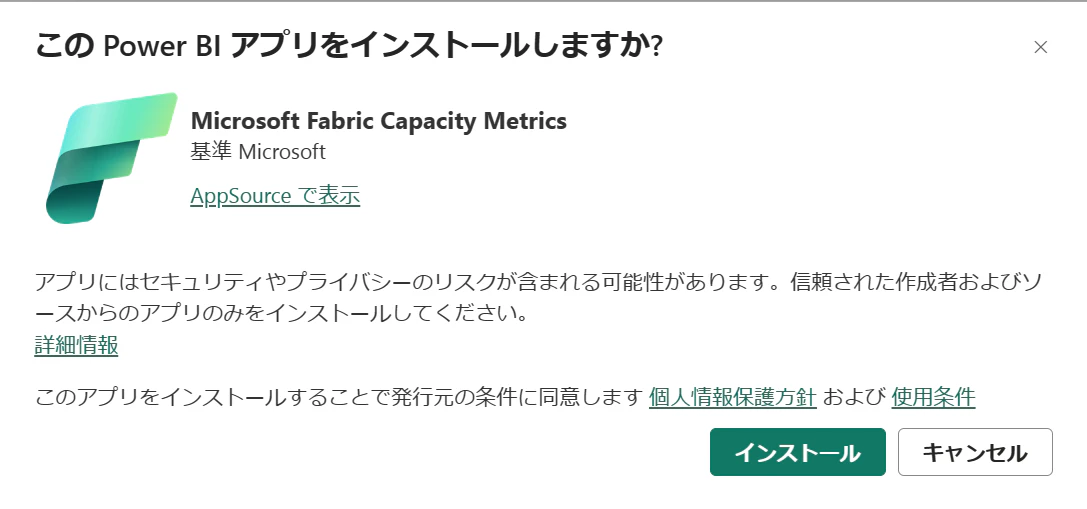Click the word および between the links
The height and width of the screenshot is (509, 1087).
coord(854,397)
